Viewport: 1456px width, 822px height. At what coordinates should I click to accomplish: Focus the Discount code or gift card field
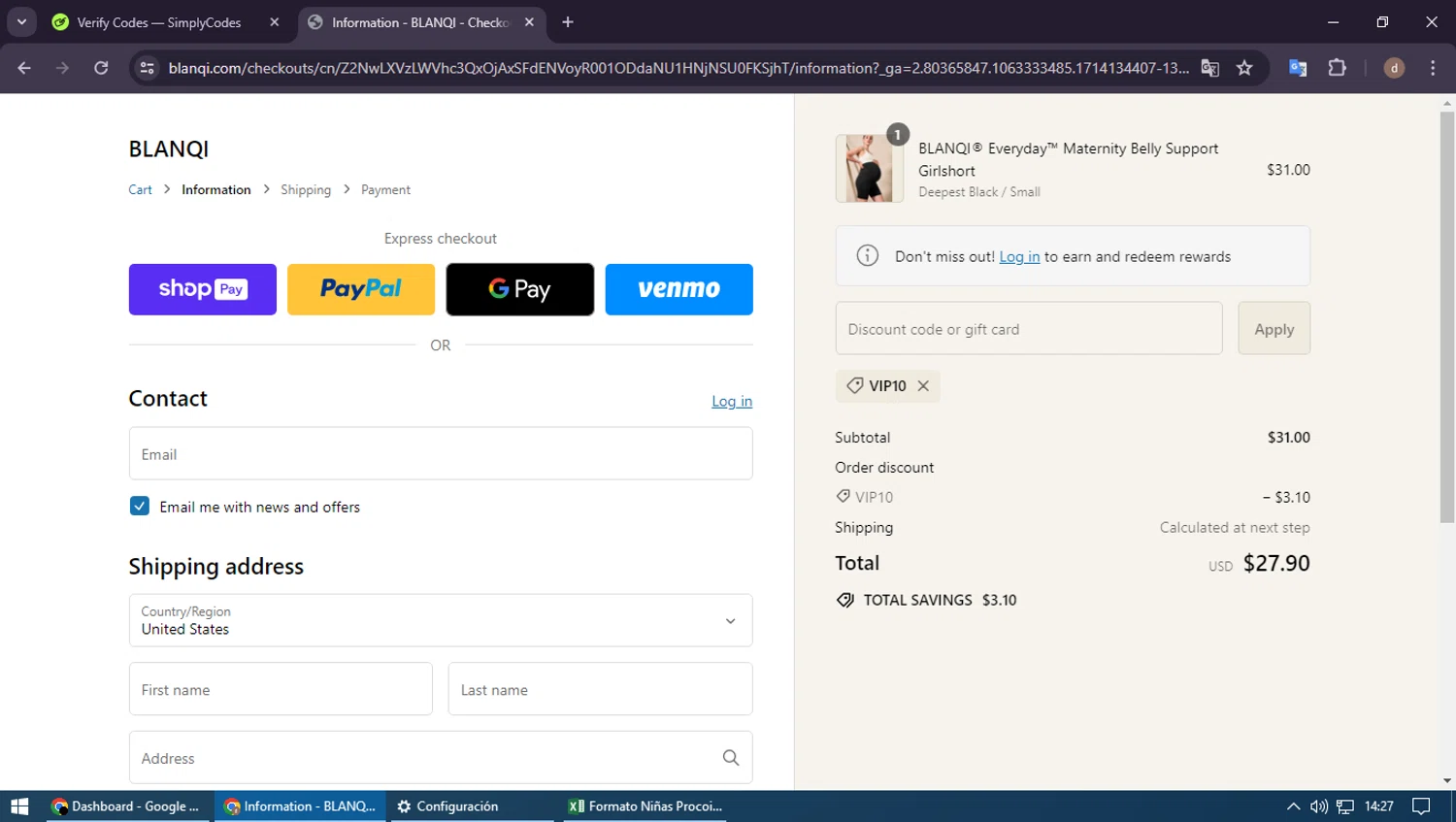tap(1029, 329)
